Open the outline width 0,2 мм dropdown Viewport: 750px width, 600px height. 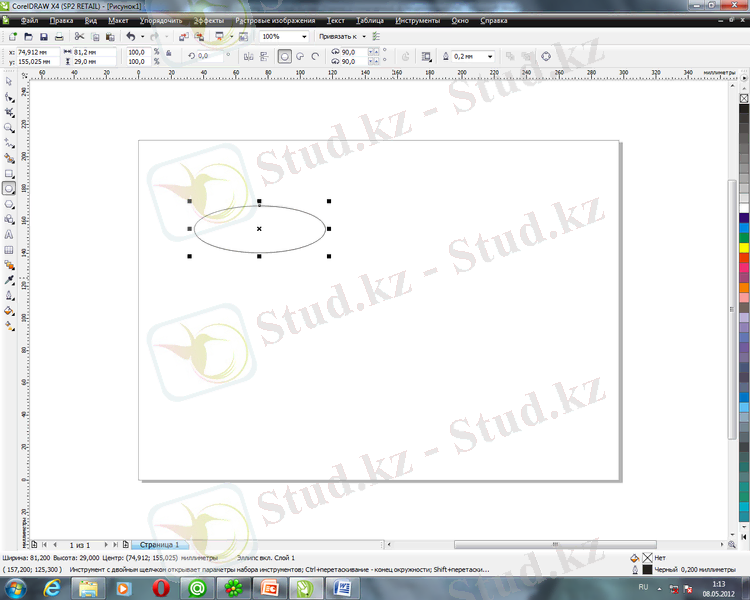(x=490, y=56)
